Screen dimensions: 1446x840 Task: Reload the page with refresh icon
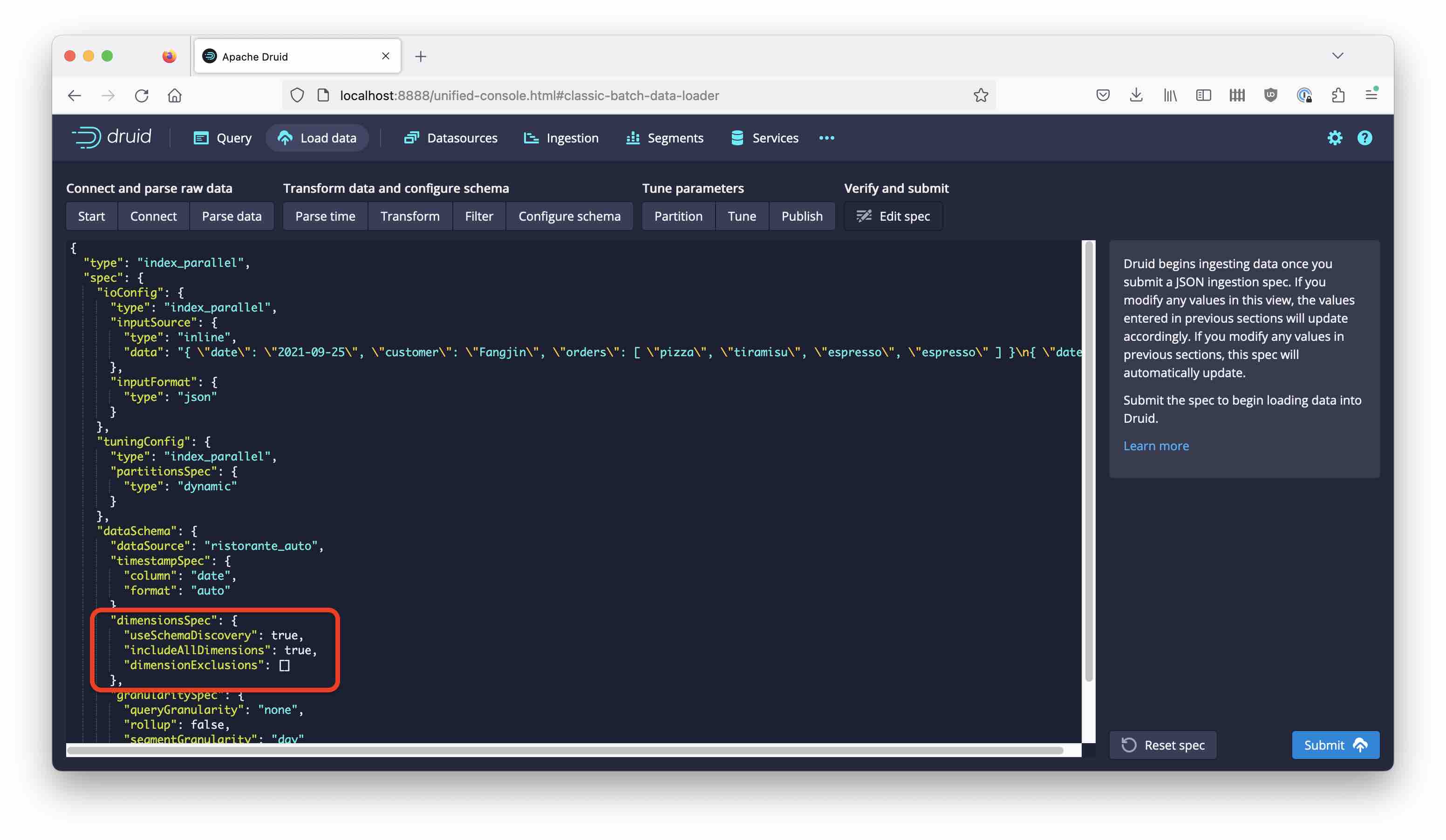(x=141, y=95)
